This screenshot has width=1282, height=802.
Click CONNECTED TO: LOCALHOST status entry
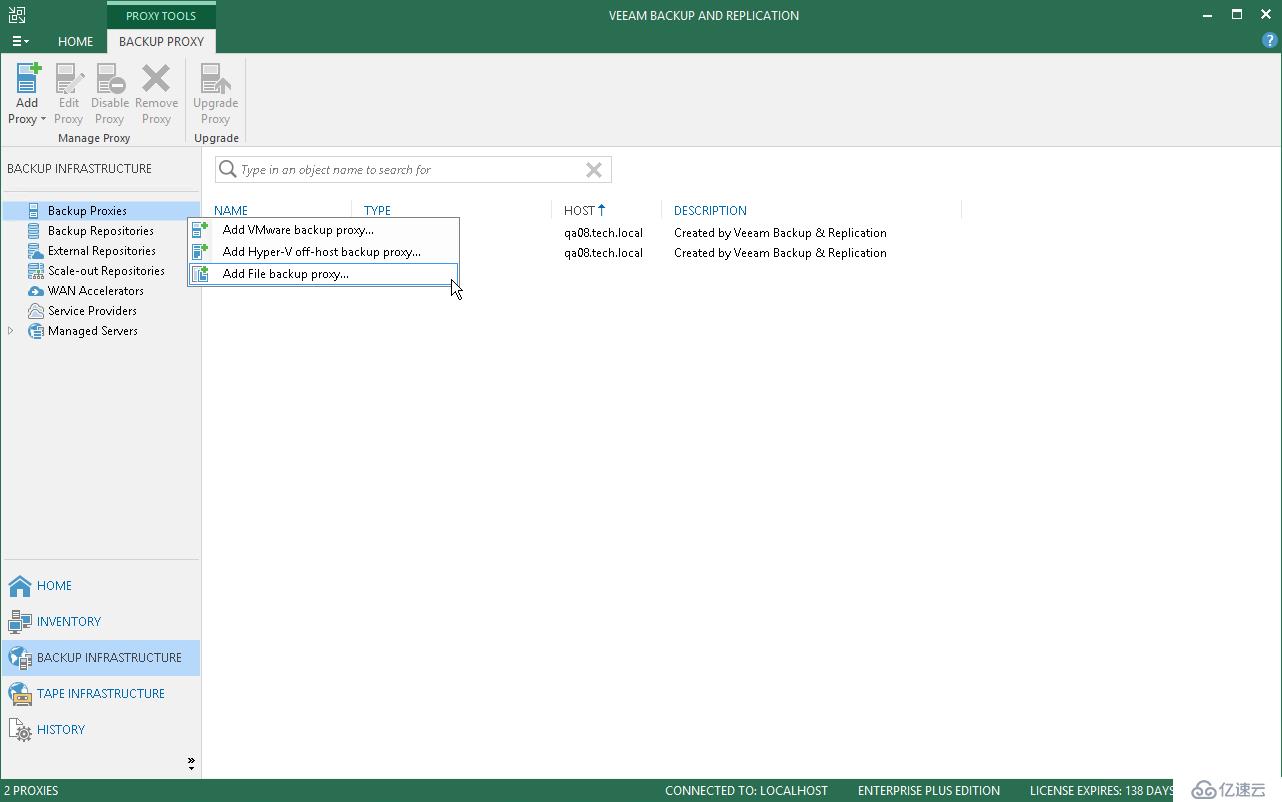pyautogui.click(x=746, y=791)
